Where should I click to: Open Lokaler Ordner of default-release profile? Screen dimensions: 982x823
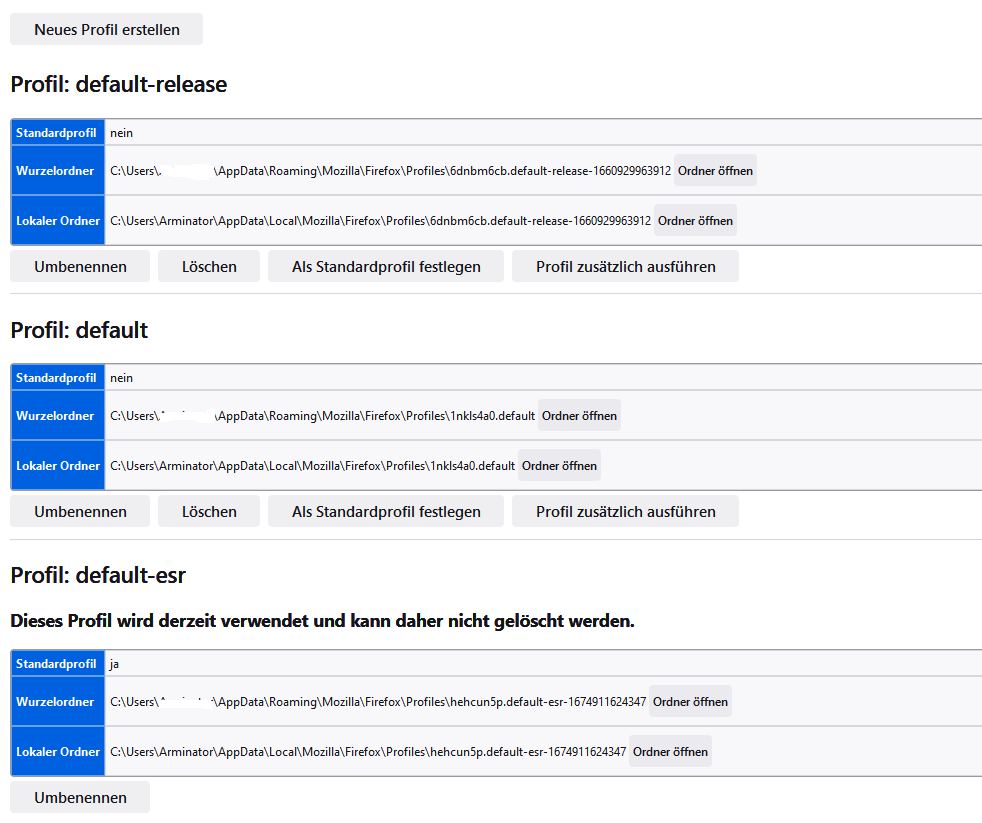tap(695, 221)
